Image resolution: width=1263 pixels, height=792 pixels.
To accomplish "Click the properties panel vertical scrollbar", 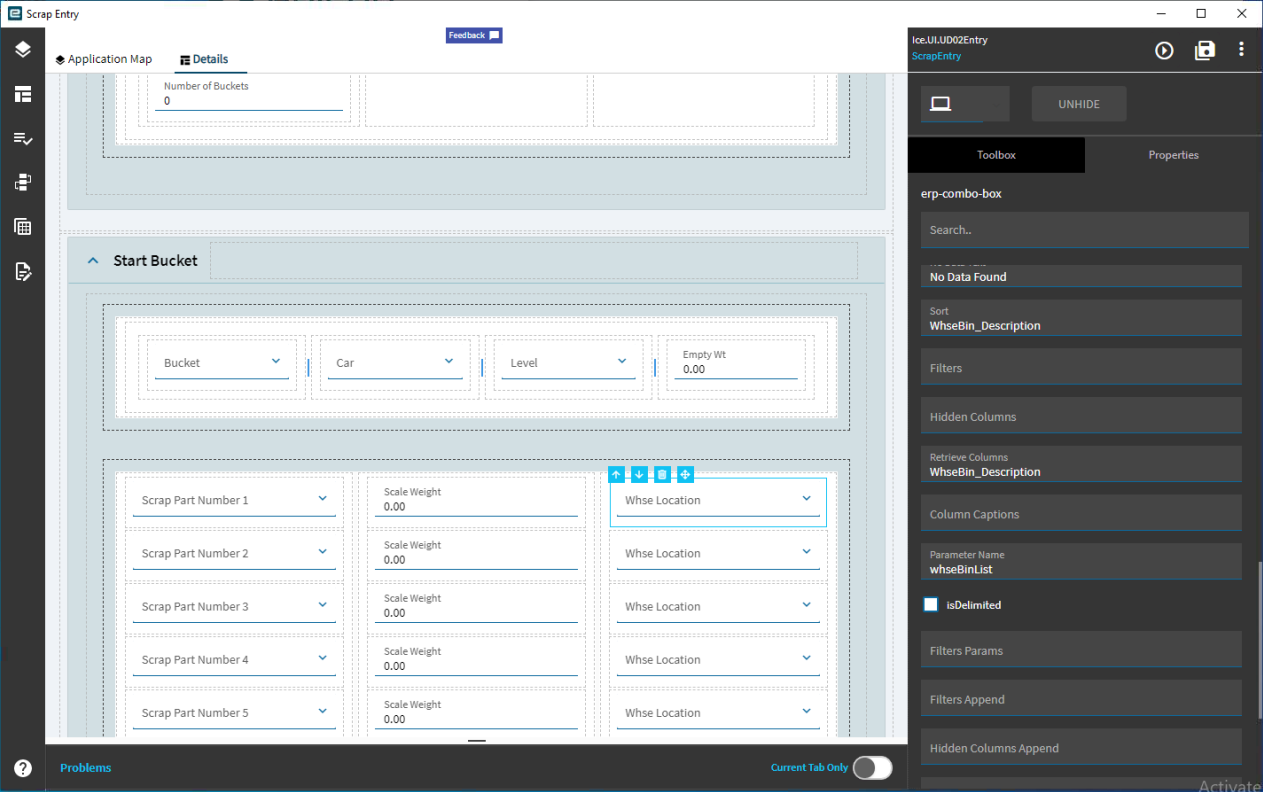I will click(1259, 640).
